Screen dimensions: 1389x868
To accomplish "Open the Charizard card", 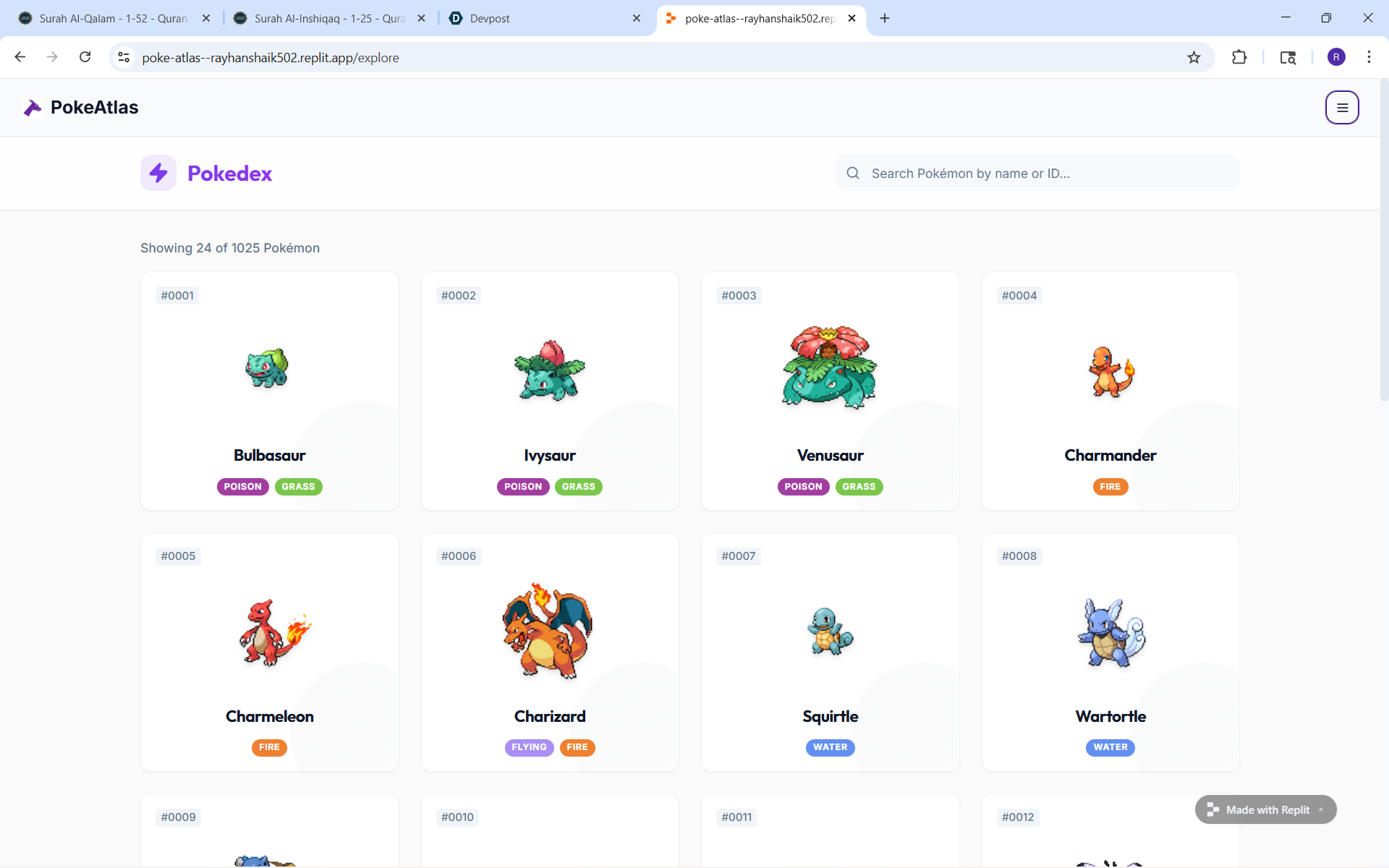I will [x=550, y=651].
